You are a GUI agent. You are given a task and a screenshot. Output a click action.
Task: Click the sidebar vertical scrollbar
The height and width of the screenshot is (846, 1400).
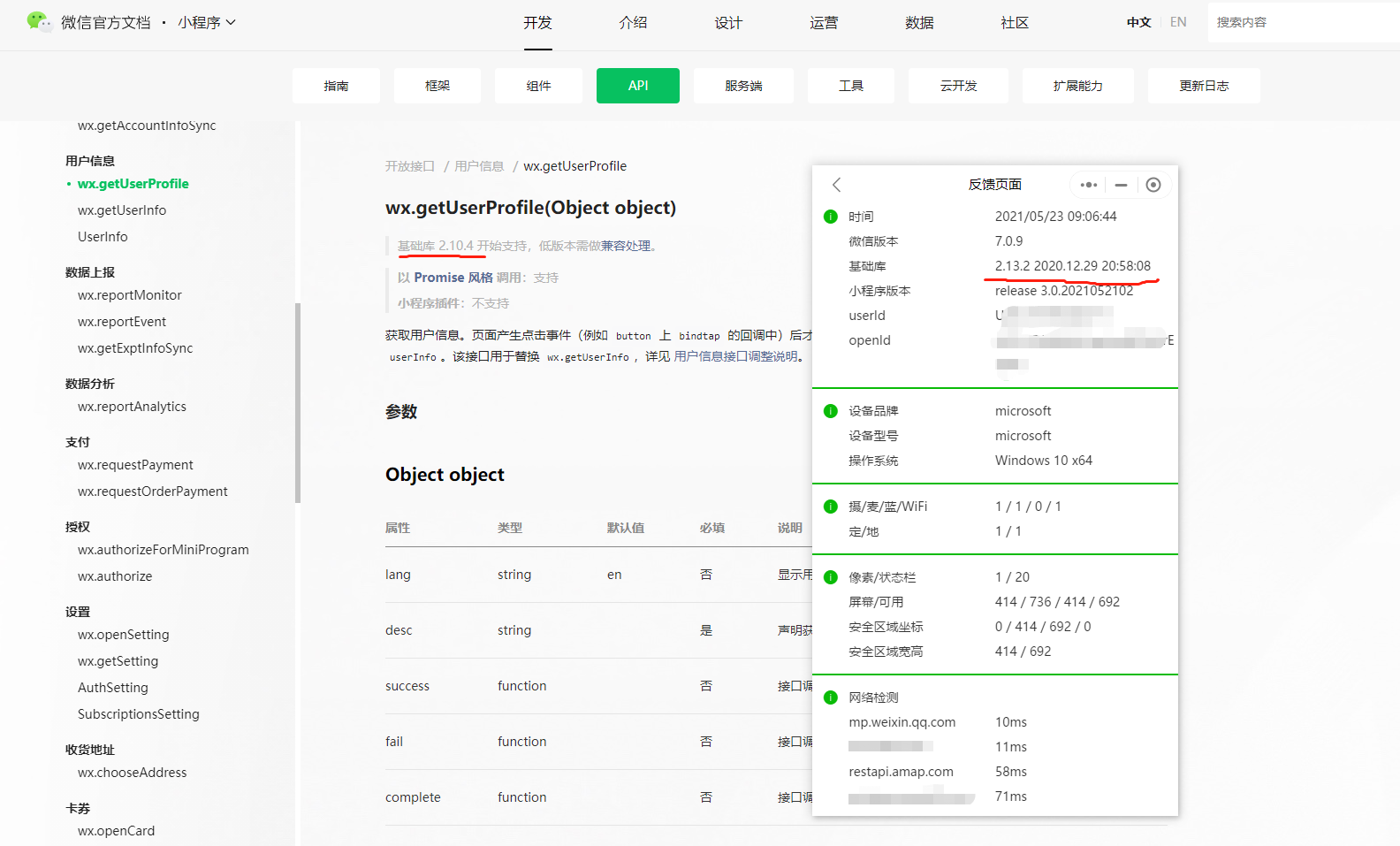point(298,403)
